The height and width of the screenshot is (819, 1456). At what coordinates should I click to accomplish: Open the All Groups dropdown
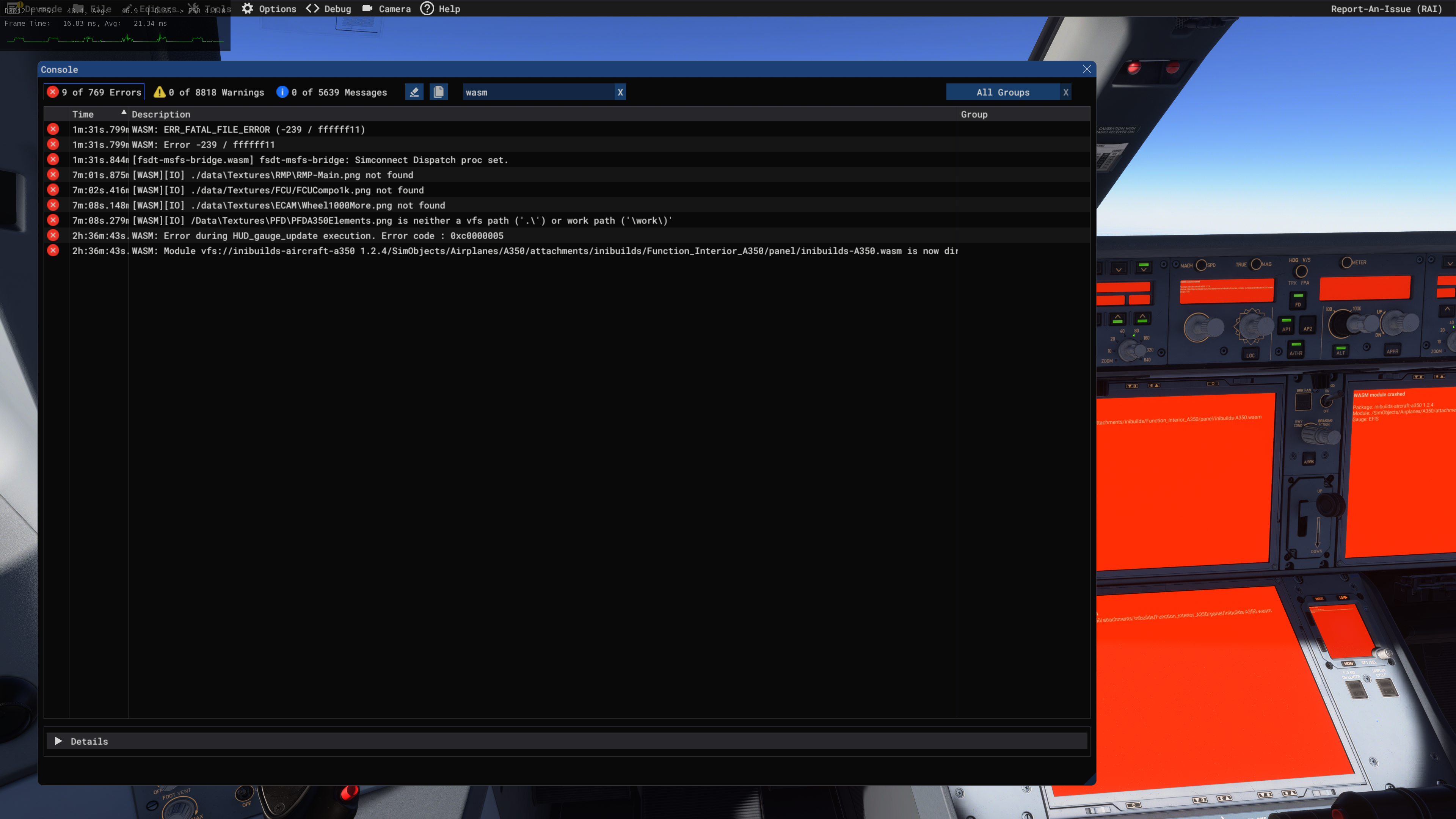click(1002, 92)
